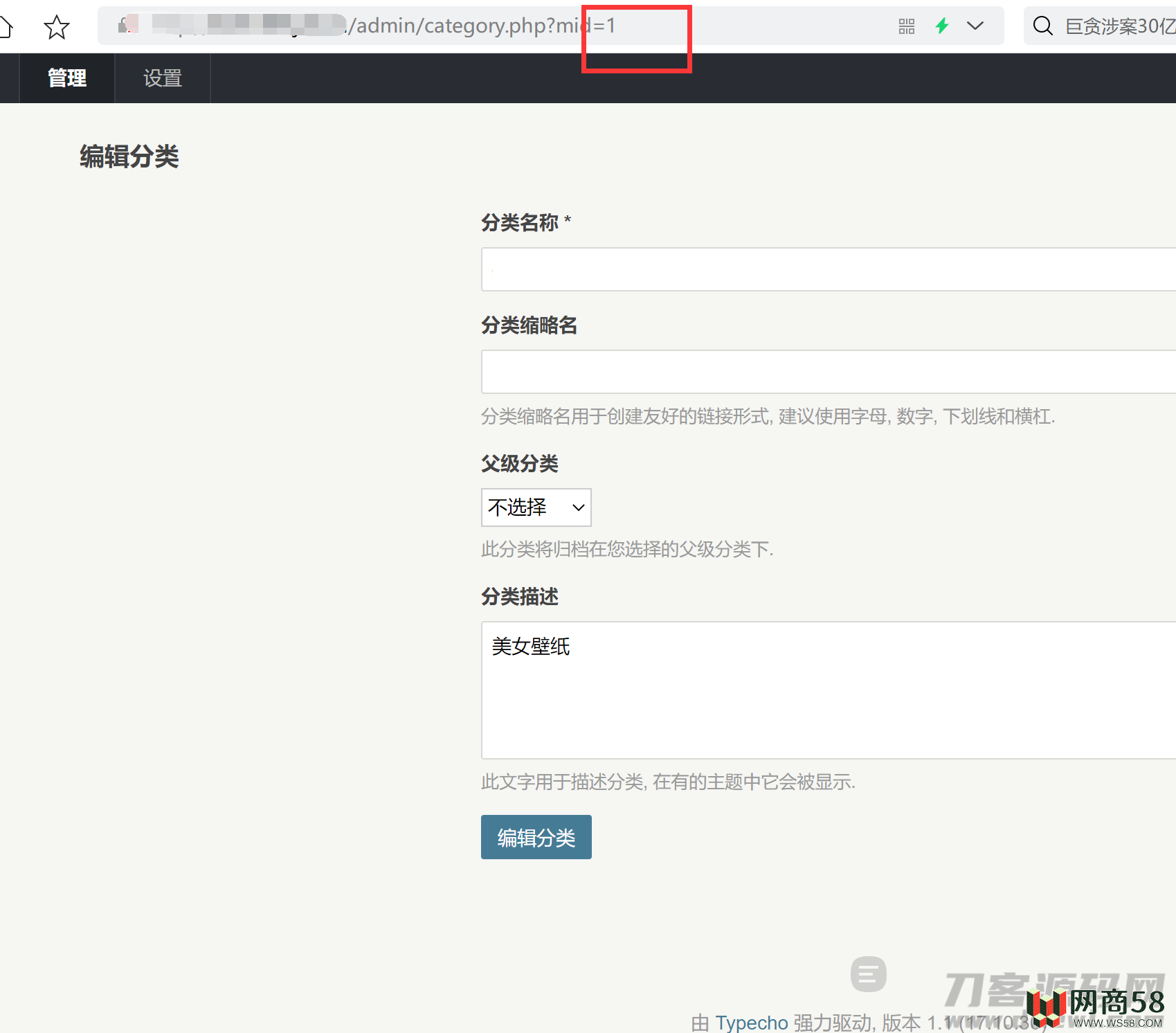The image size is (1176, 1033).
Task: Click the 分类描述 label
Action: 520,596
